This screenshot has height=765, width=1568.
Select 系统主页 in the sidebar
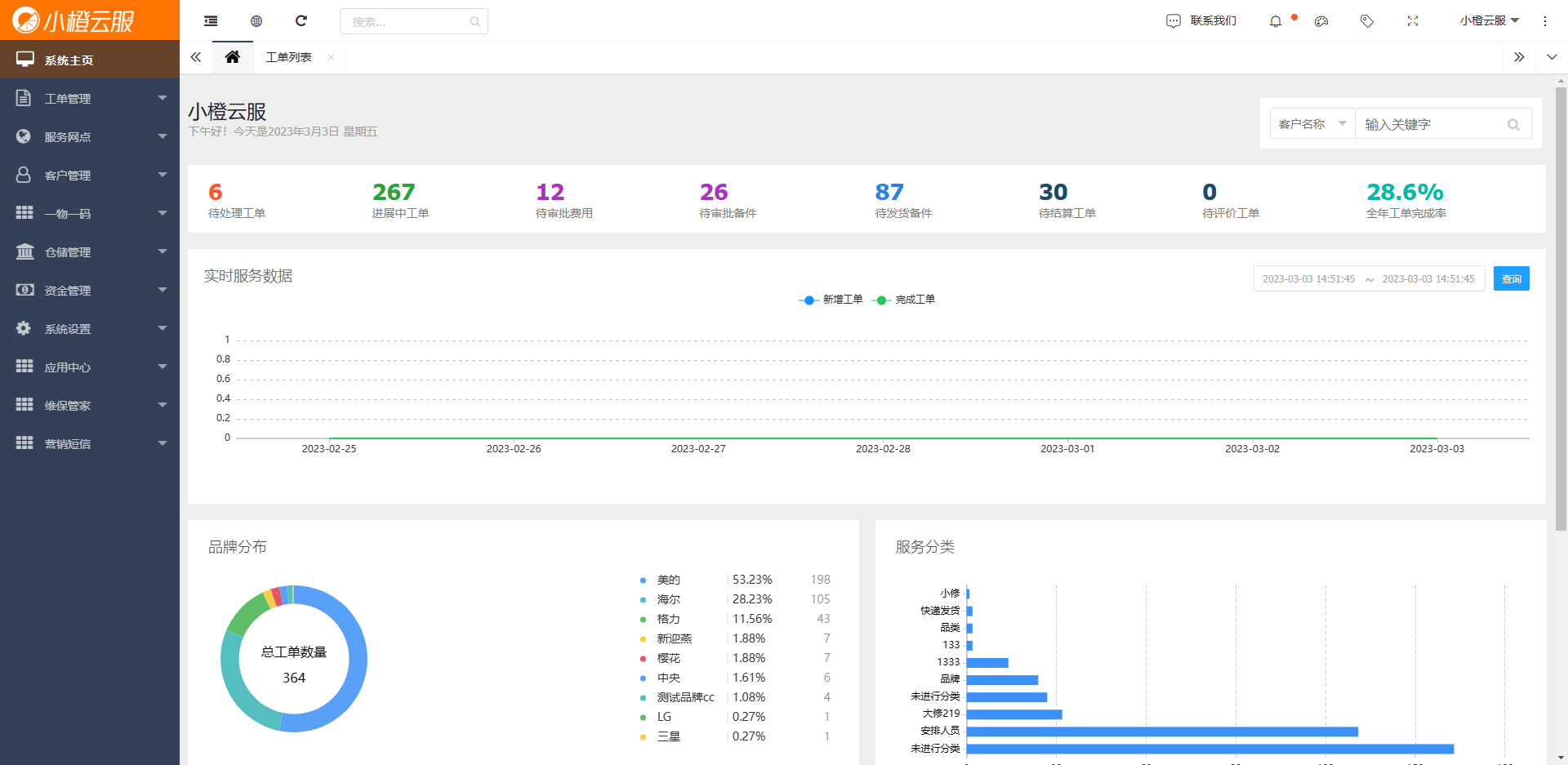[90, 60]
